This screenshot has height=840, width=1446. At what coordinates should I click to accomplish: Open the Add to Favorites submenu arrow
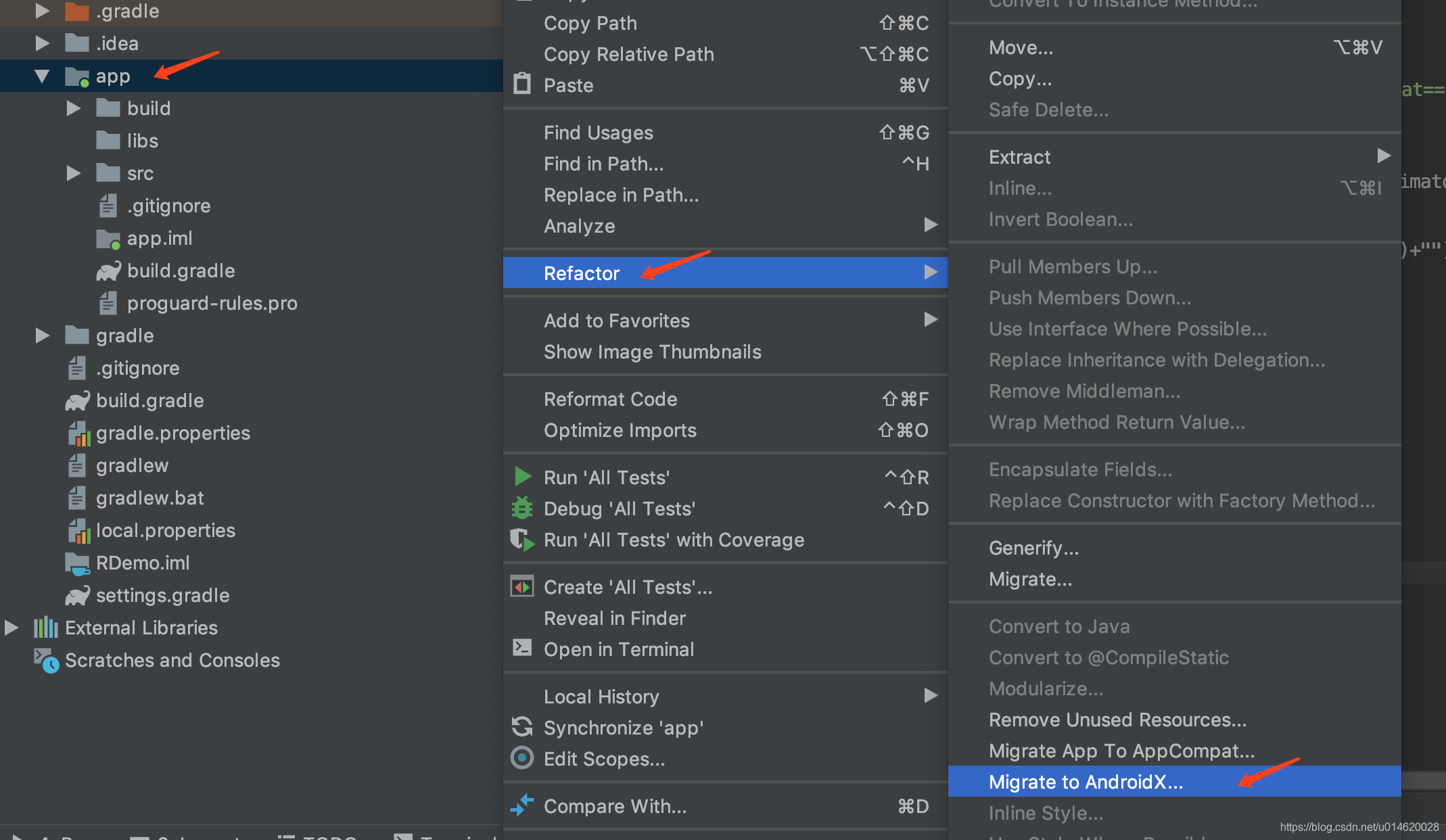tap(931, 319)
